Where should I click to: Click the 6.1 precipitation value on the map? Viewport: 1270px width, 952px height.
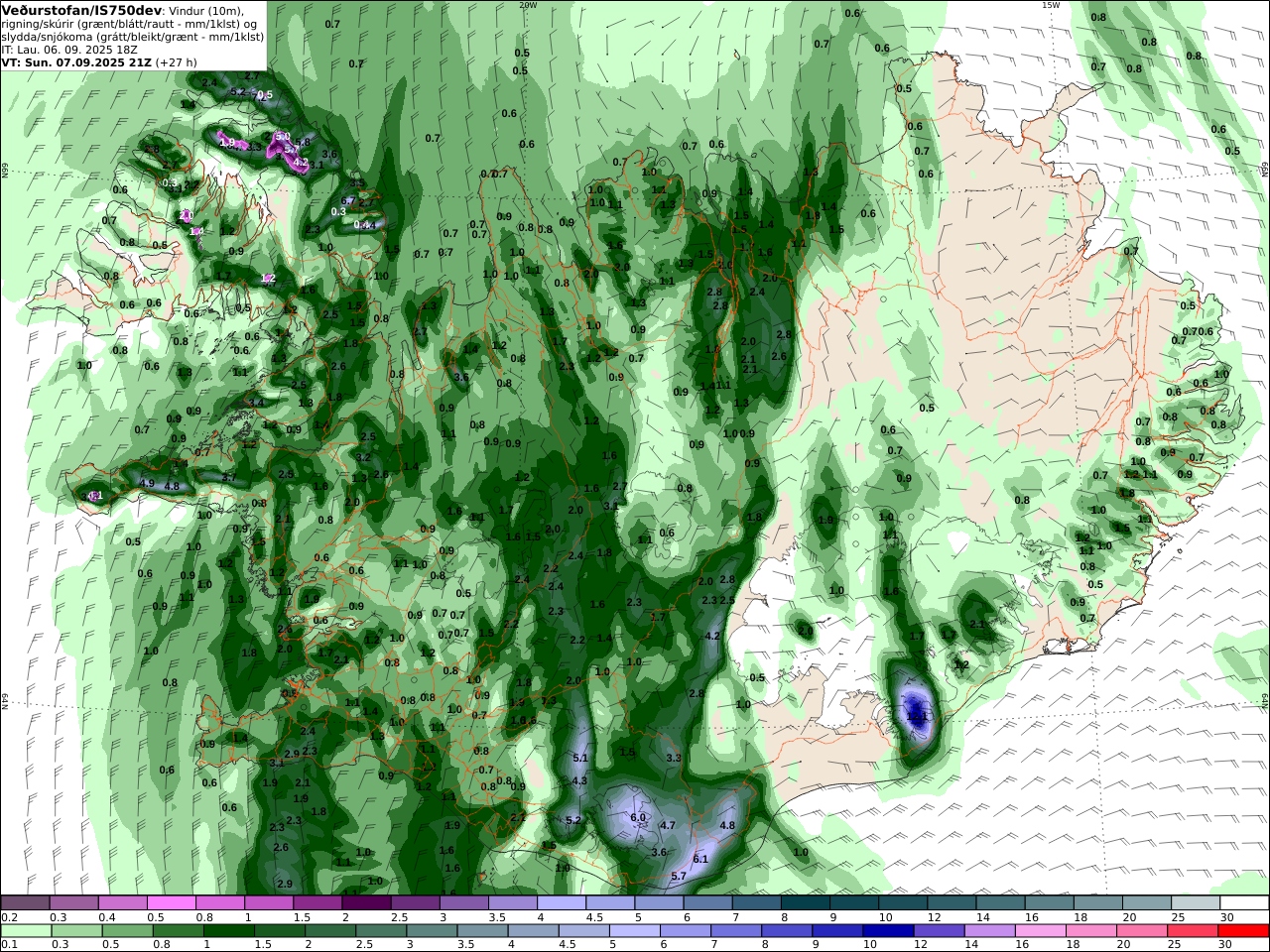coord(700,859)
